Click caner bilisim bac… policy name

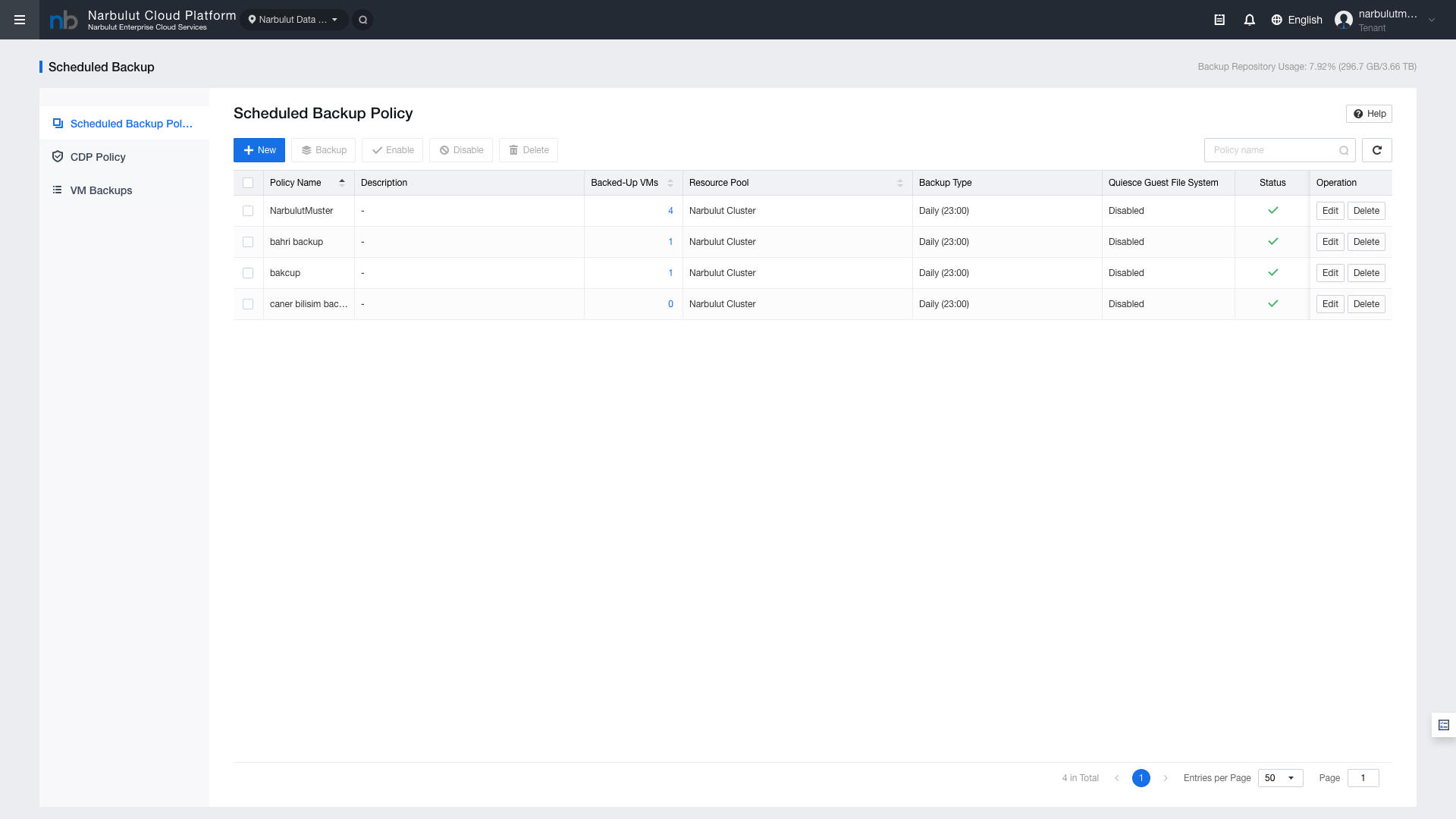309,304
